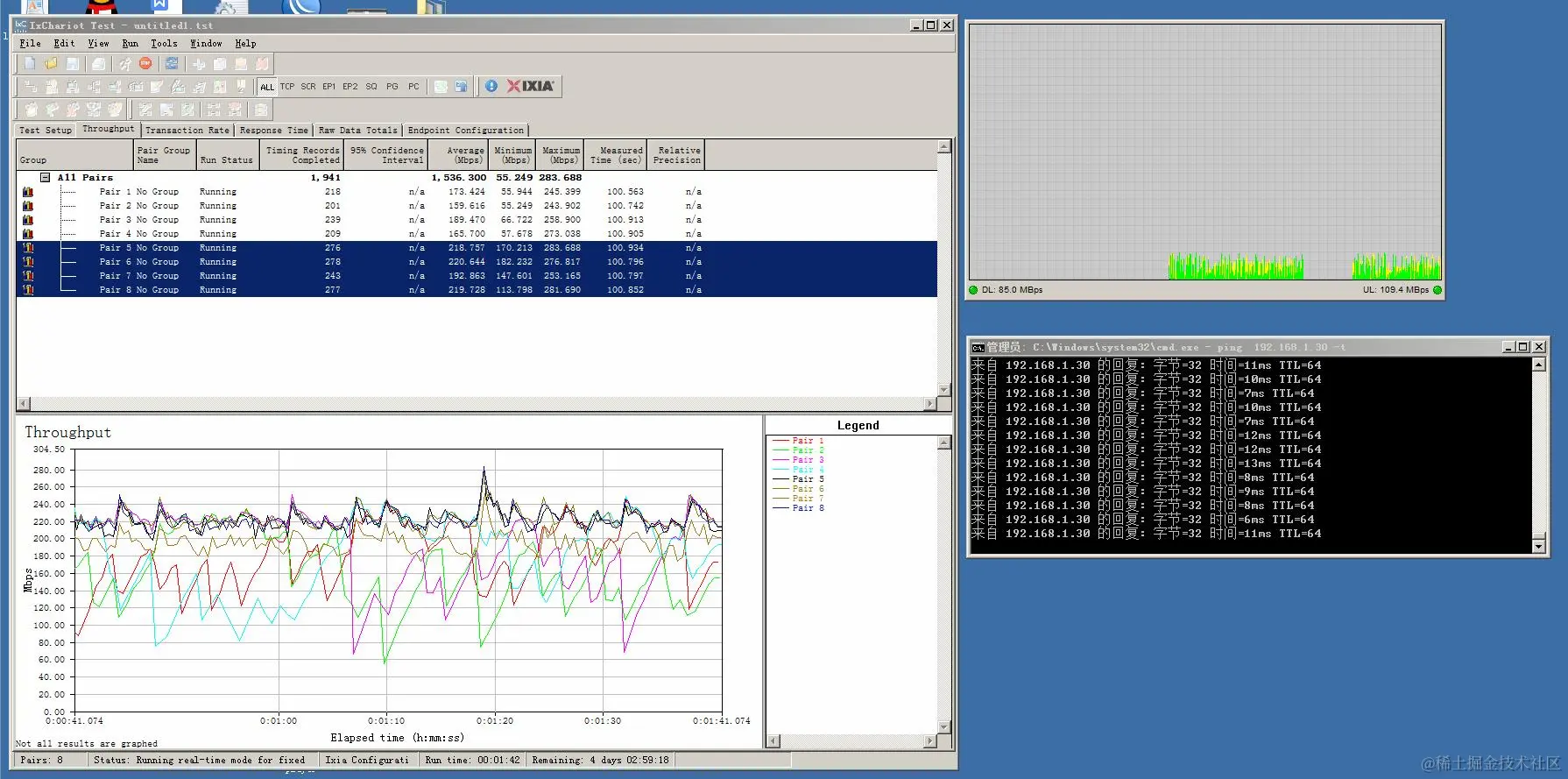The image size is (1568, 779).
Task: Click Pair 5 in the Legend
Action: click(808, 479)
